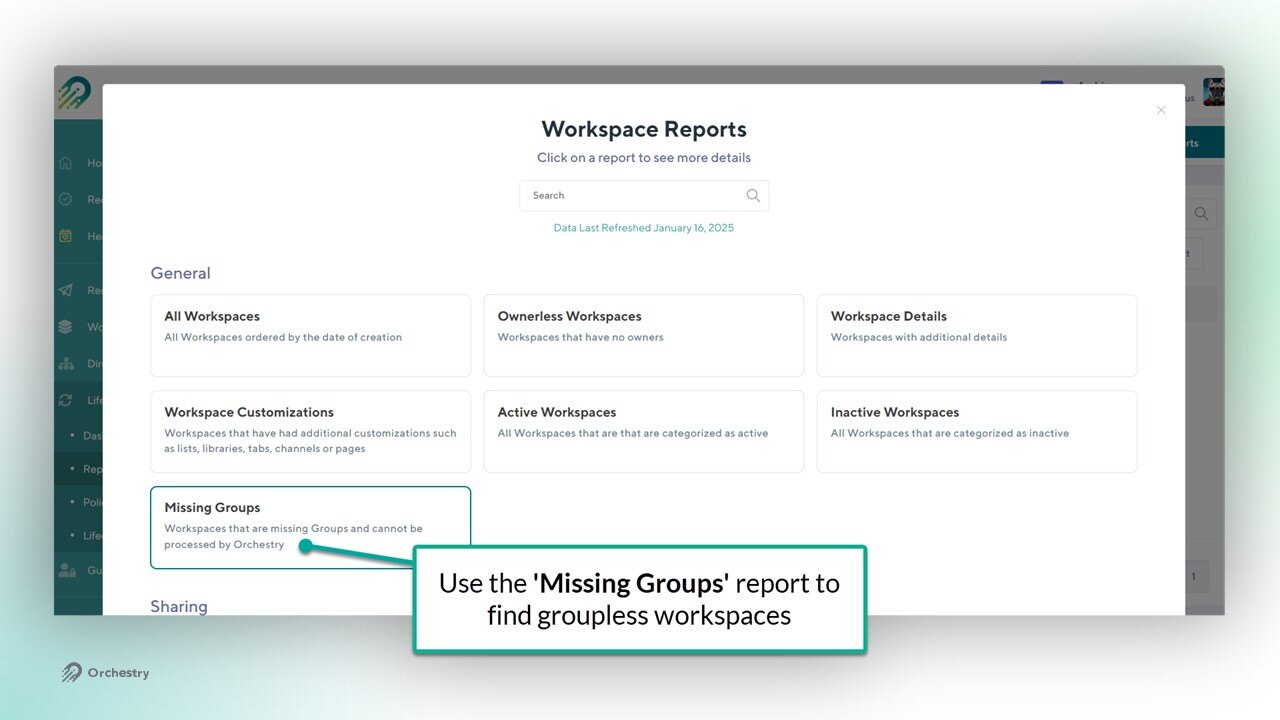1280x720 pixels.
Task: Click the 'General' section heading
Action: pos(181,273)
